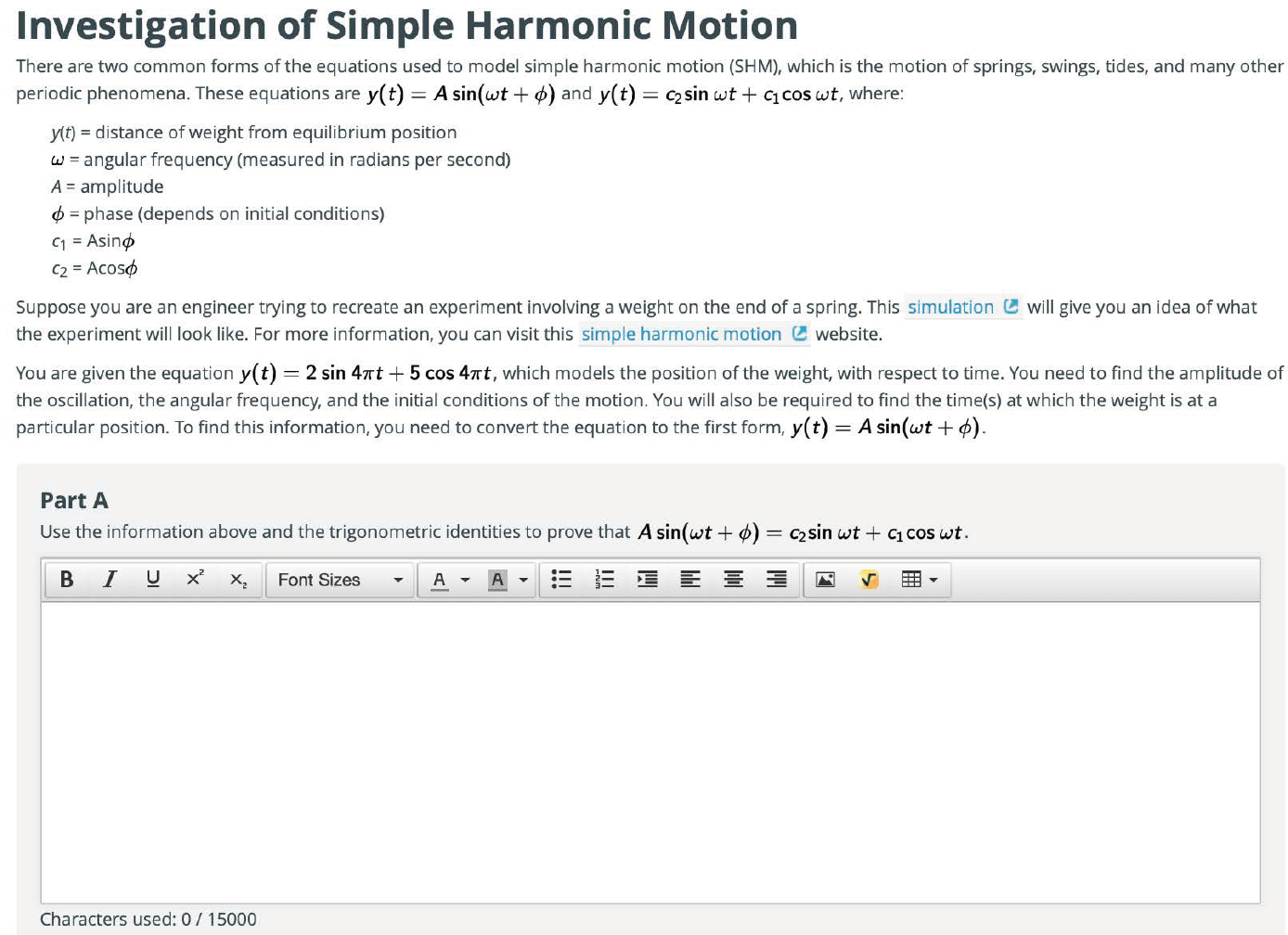The height and width of the screenshot is (935, 1288).
Task: Open the insert table menu
Action: click(920, 580)
